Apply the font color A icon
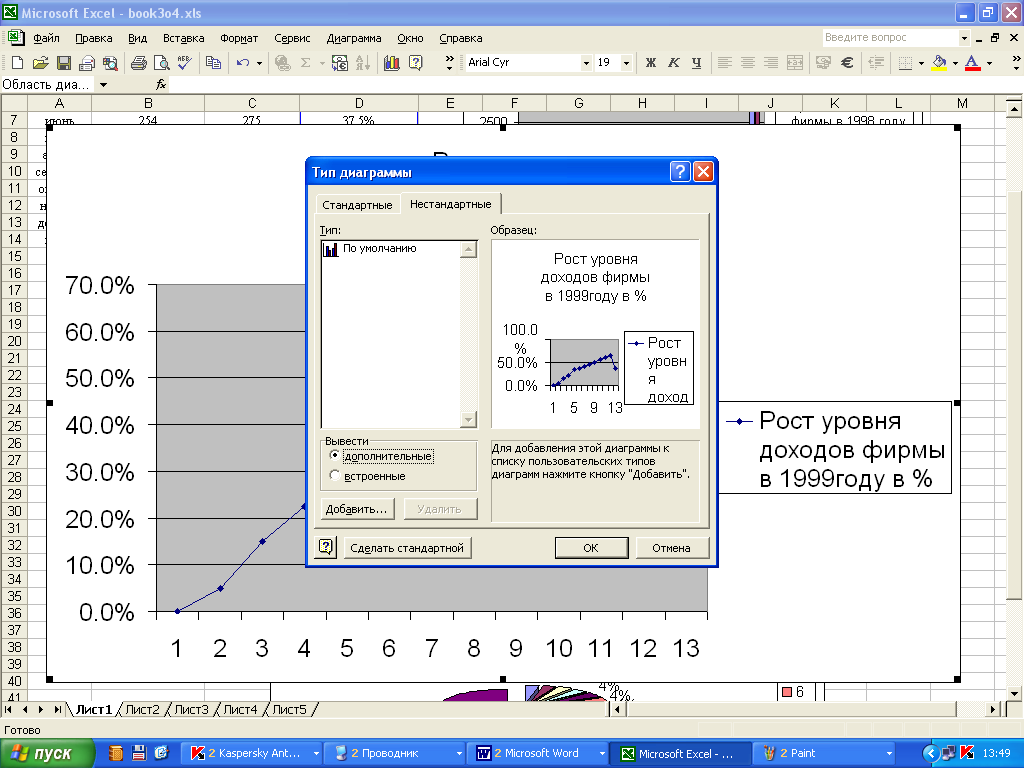The width and height of the screenshot is (1024, 768). coord(972,63)
